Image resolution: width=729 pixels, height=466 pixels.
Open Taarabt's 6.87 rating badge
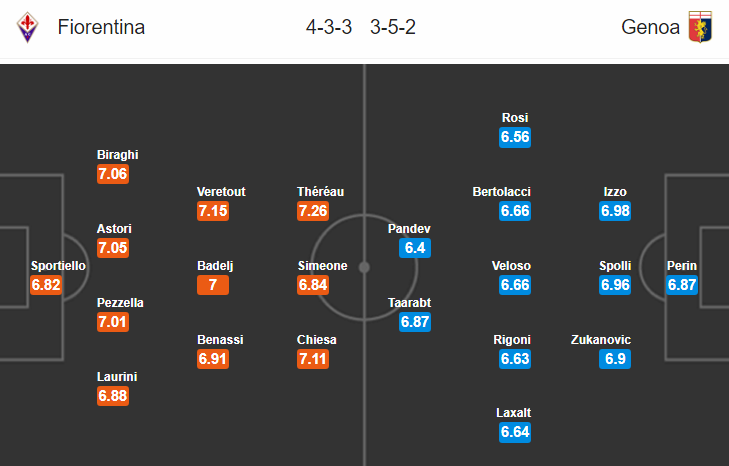pyautogui.click(x=415, y=322)
